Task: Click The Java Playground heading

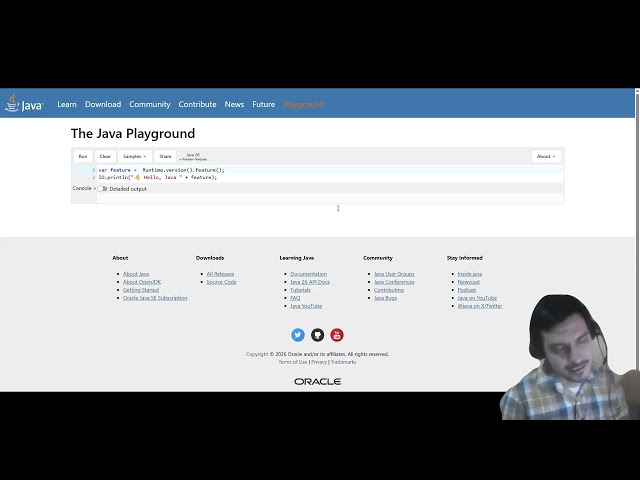Action: click(133, 133)
